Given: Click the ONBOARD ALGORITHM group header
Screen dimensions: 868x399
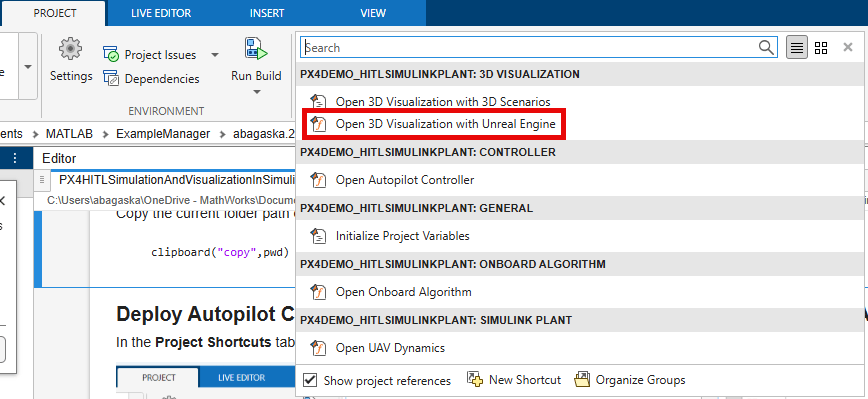Looking at the screenshot, I should tap(581, 264).
